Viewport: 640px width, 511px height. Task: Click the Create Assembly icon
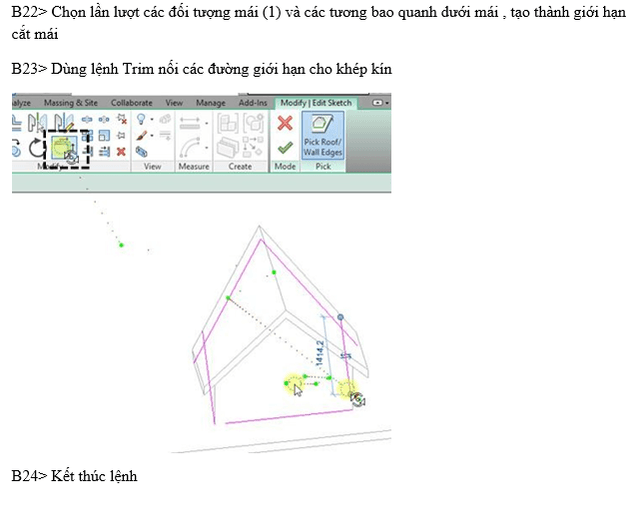click(x=227, y=123)
